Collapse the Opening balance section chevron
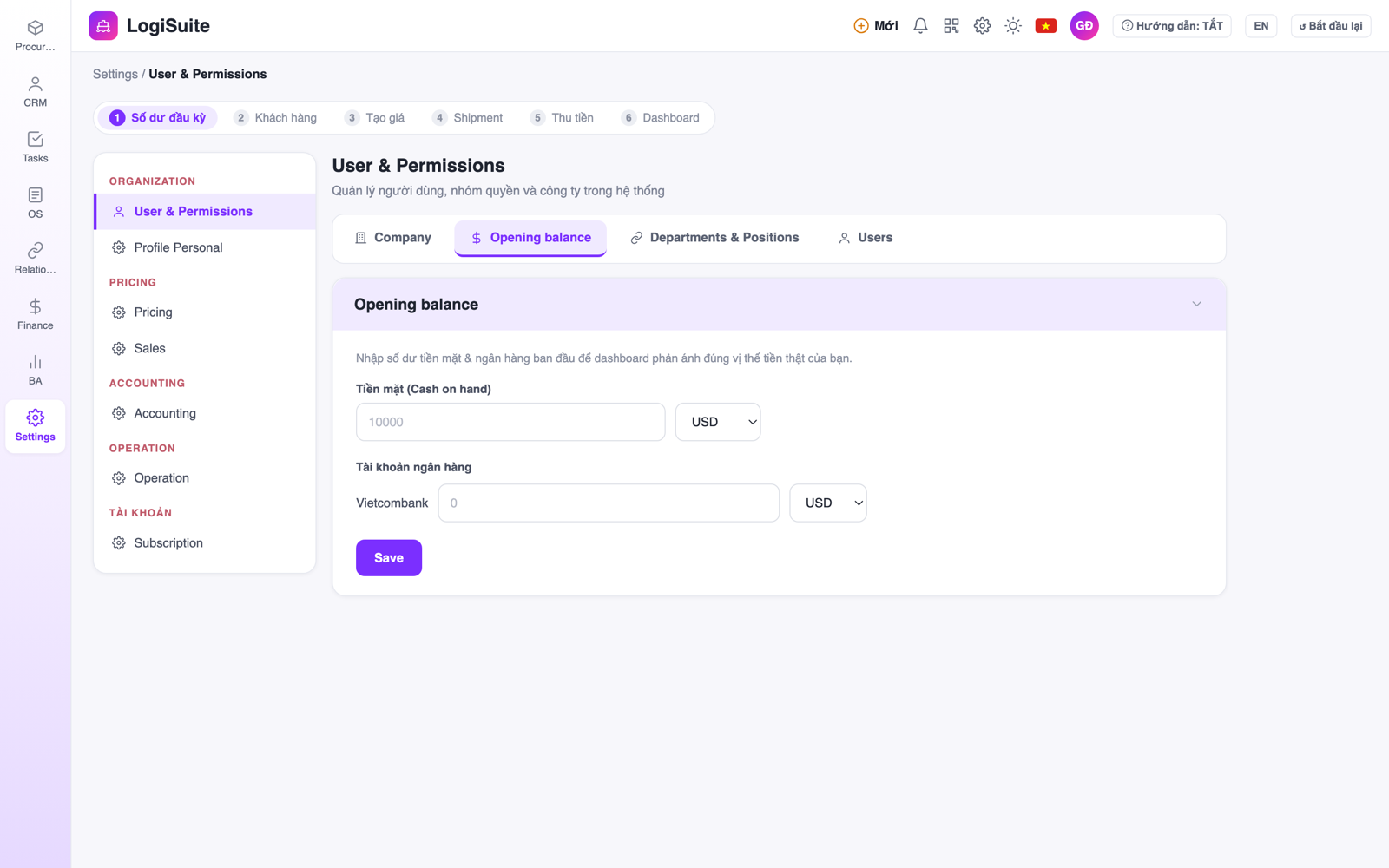 click(1196, 304)
